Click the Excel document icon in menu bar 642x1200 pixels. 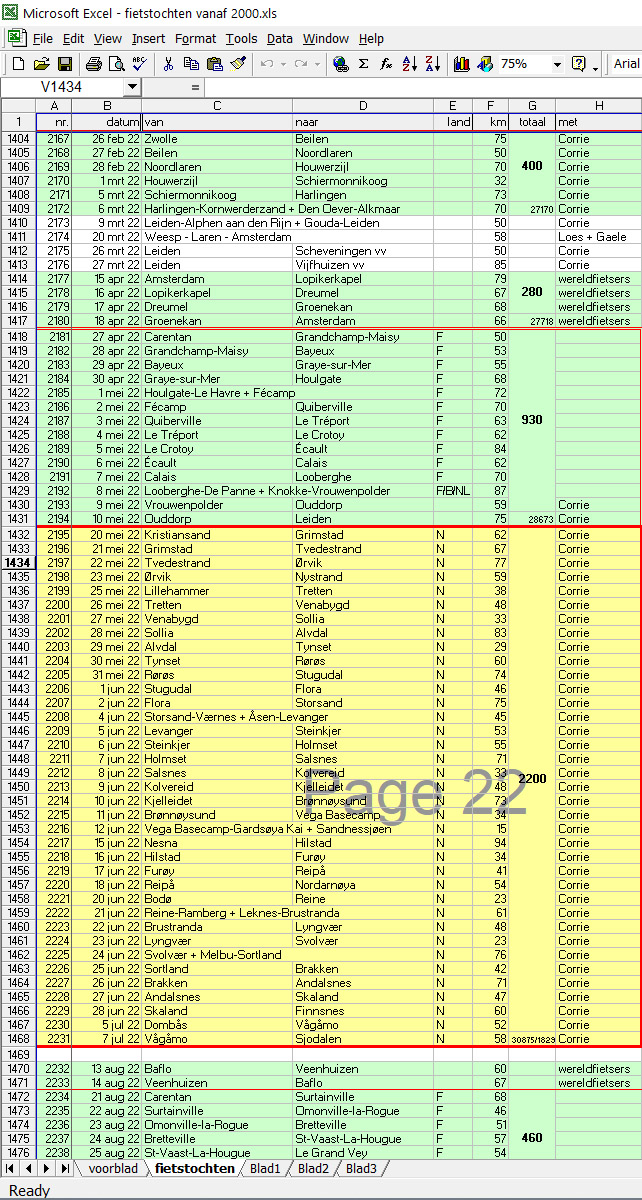tap(16, 38)
